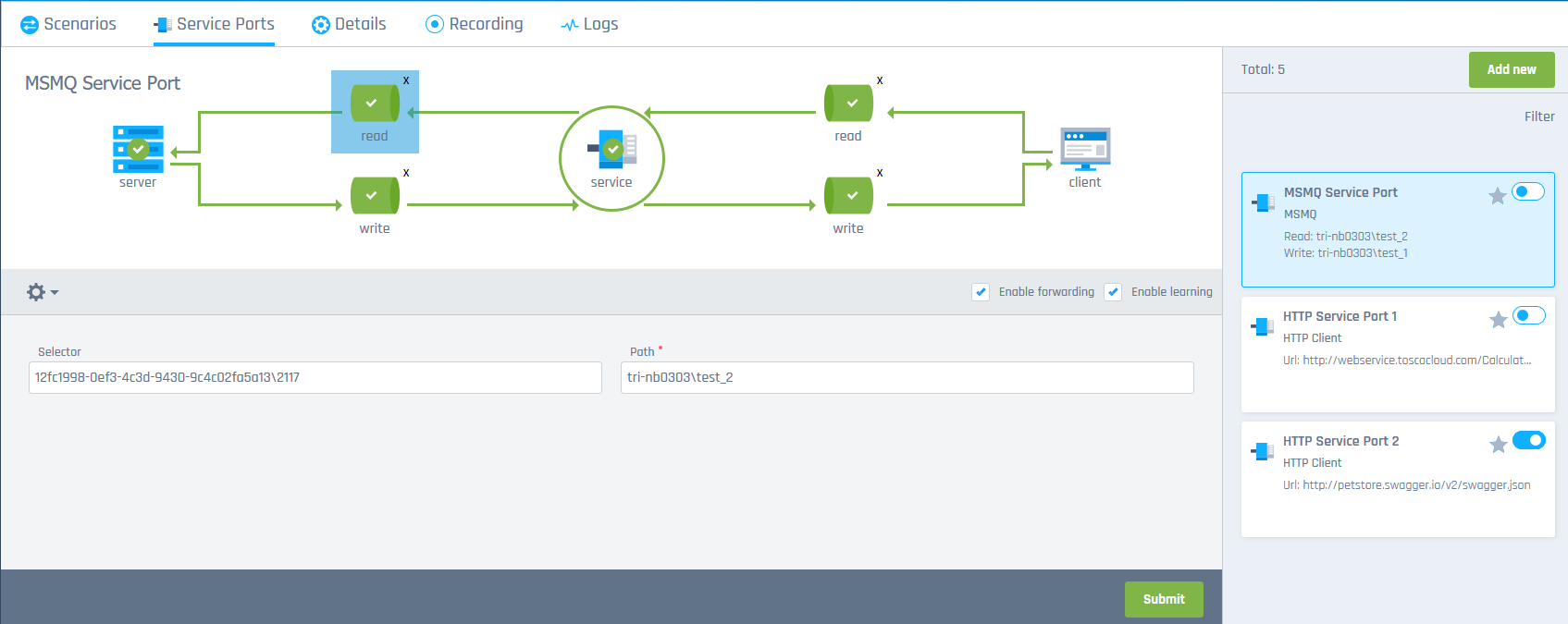The width and height of the screenshot is (1568, 624).
Task: Uncheck the Enable learning checkbox
Action: 1113,292
